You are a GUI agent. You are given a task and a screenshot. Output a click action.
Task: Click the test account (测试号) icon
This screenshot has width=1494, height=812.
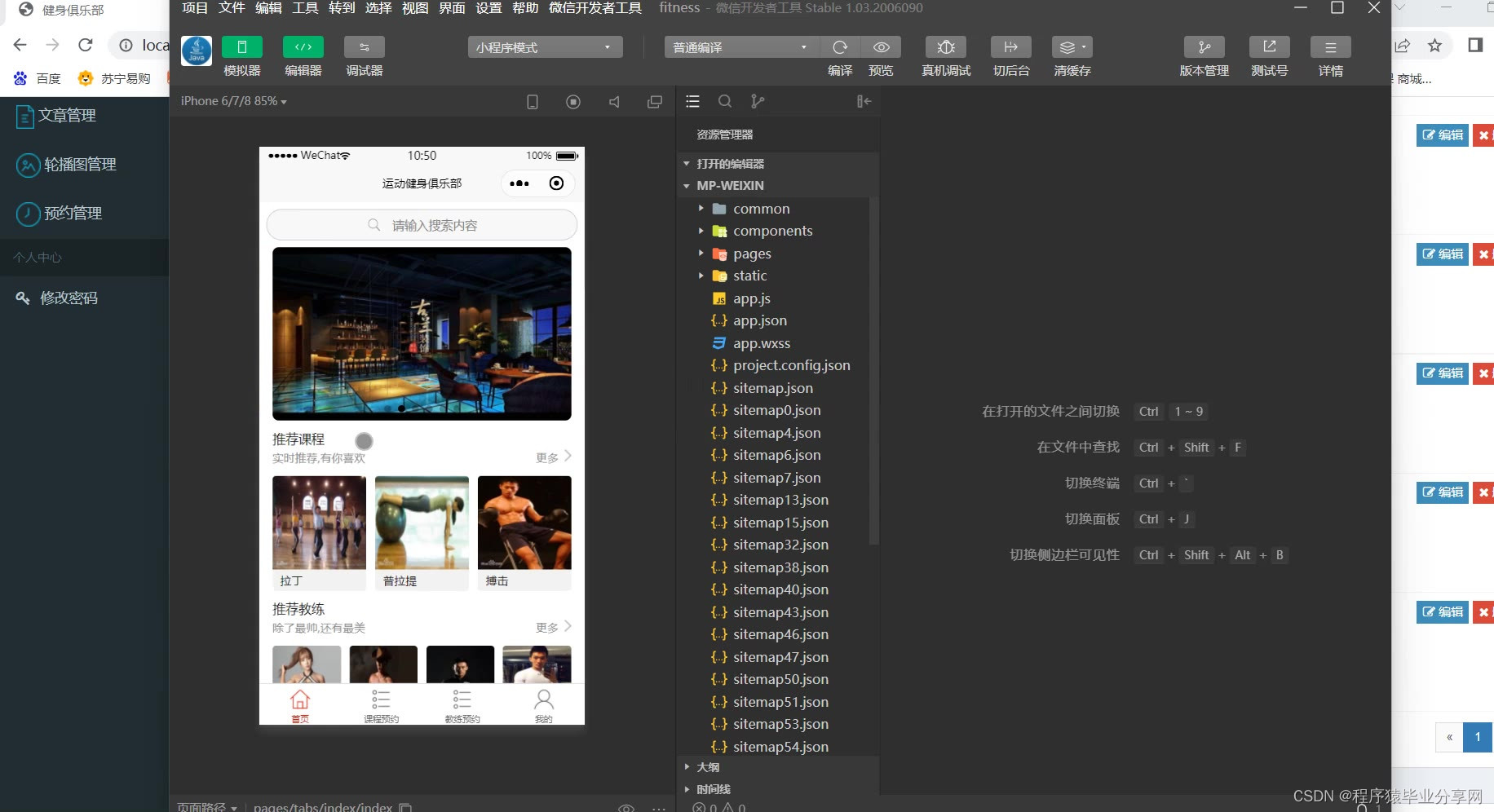click(x=1270, y=47)
